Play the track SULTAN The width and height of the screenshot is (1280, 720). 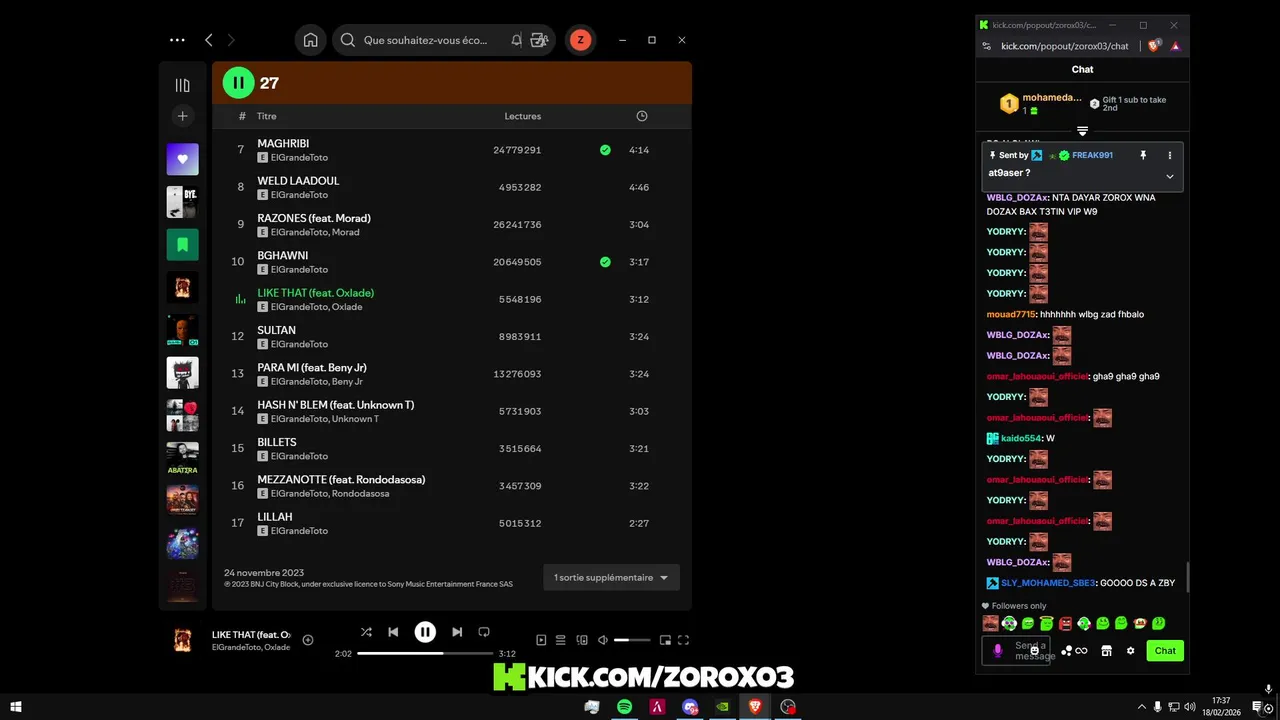click(x=276, y=330)
